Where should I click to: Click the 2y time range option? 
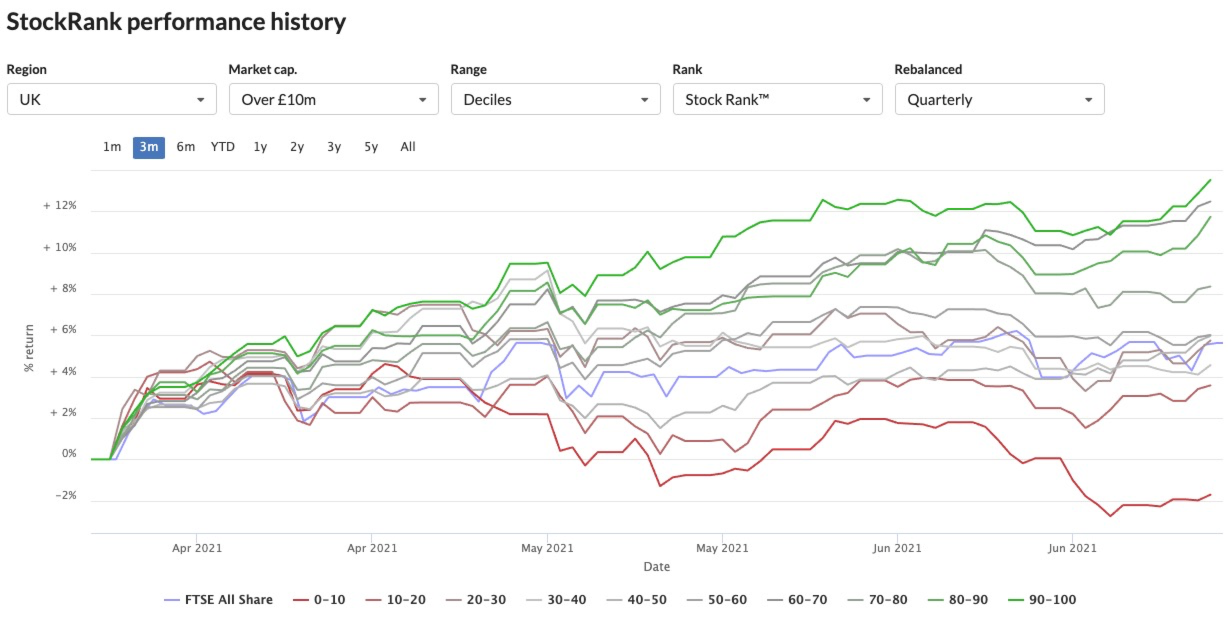297,147
